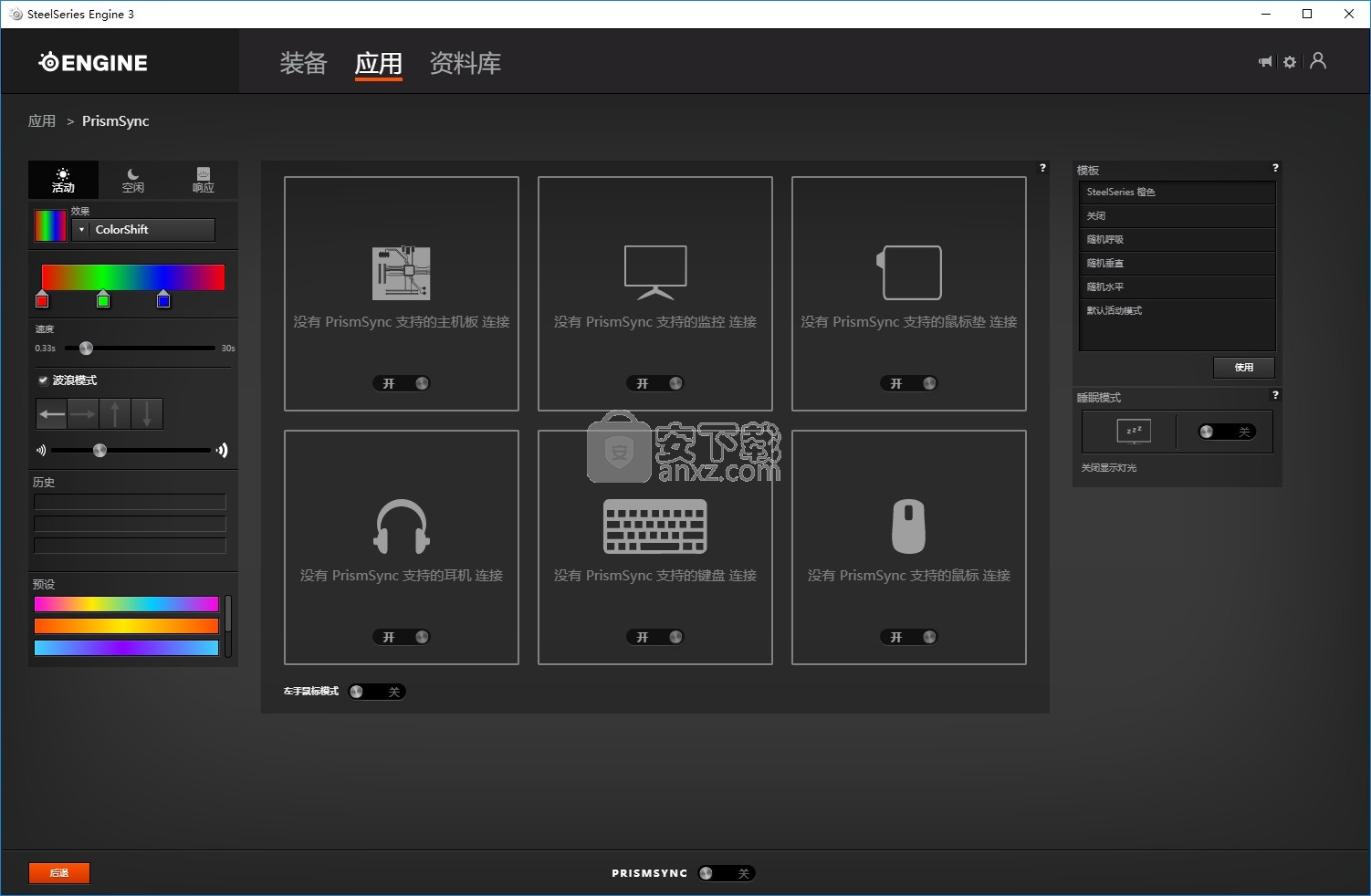Click the motherboard device icon
Screen dimensions: 1371x896
[402, 273]
